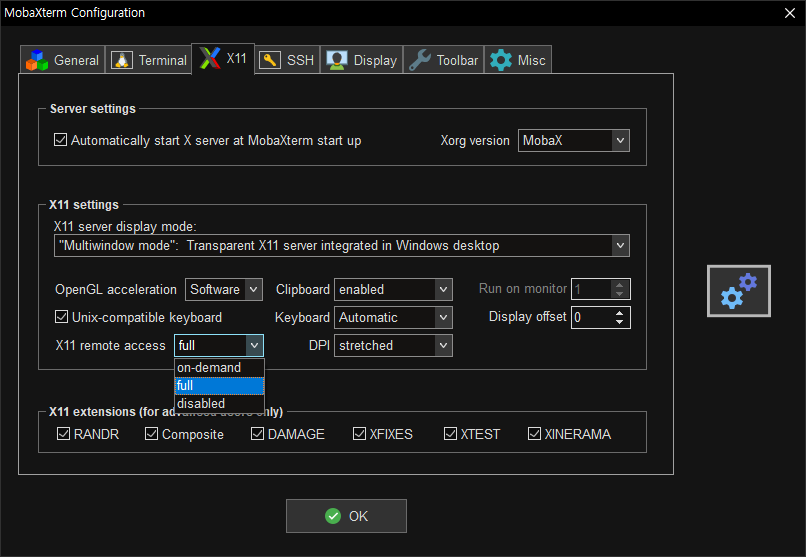806x557 pixels.
Task: Toggle the DAMAGE extension checkbox
Action: 257,434
